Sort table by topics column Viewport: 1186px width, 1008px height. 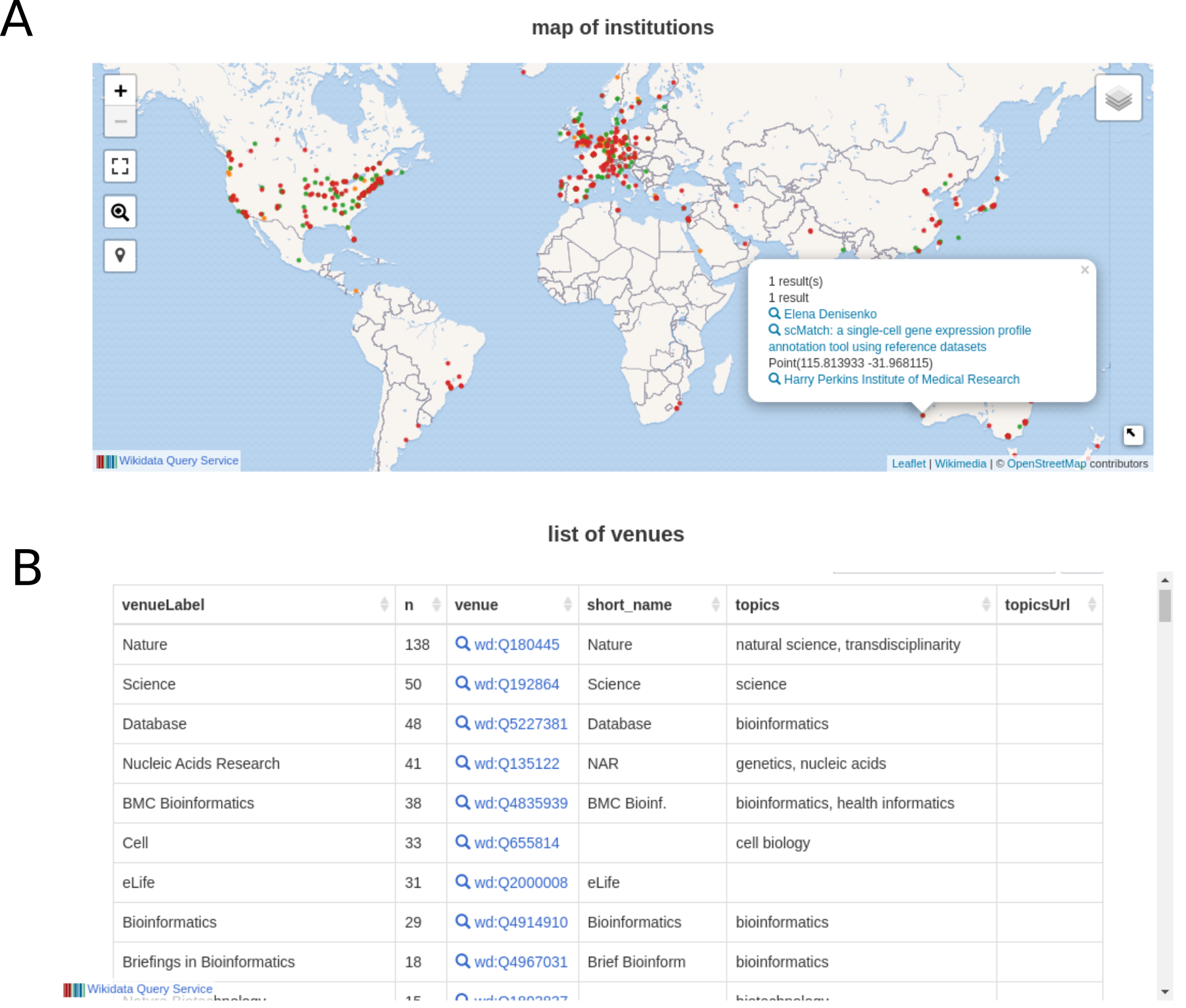pos(861,605)
